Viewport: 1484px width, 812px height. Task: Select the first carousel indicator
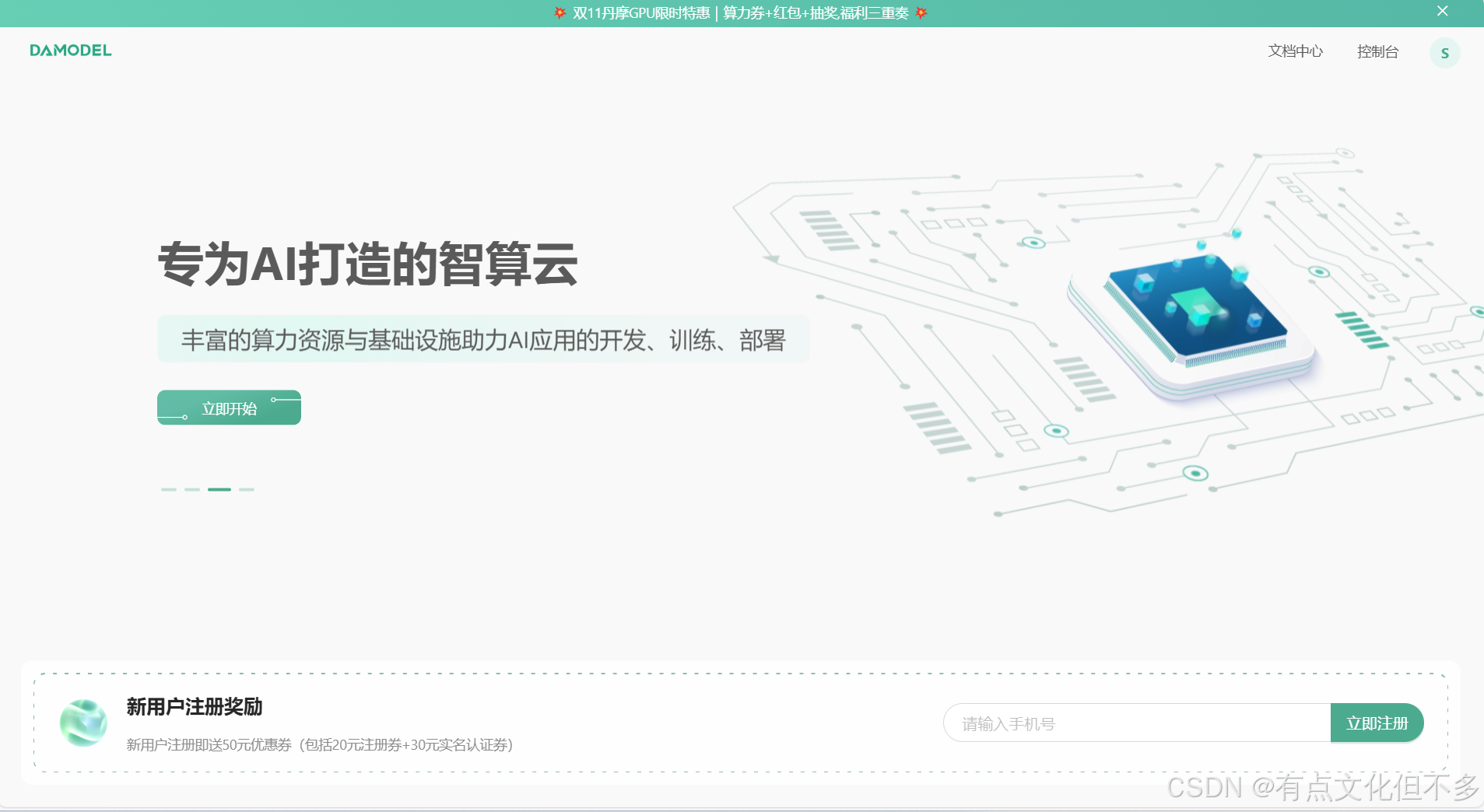[x=169, y=489]
